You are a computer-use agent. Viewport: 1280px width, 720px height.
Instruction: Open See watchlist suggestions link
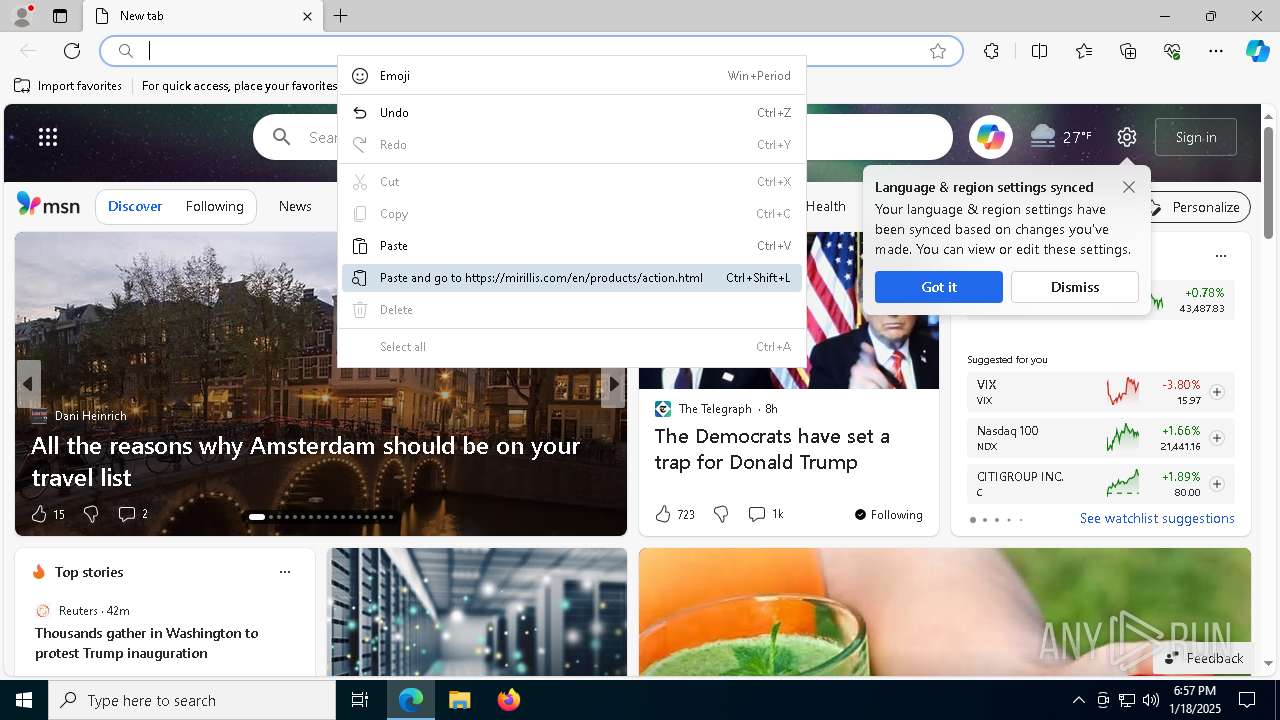[1157, 518]
